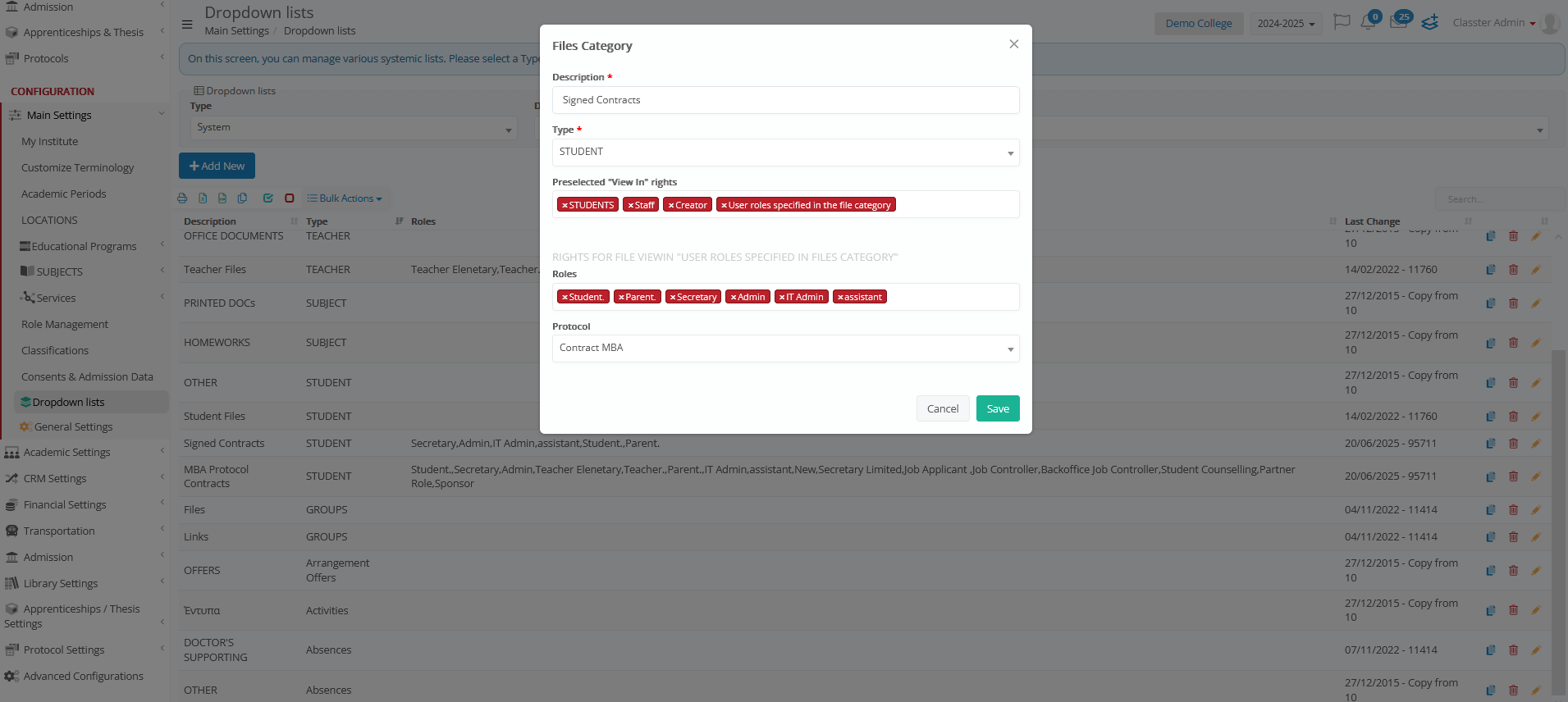This screenshot has width=1568, height=702.
Task: Copy the Links row using copy icon
Action: (x=1491, y=537)
